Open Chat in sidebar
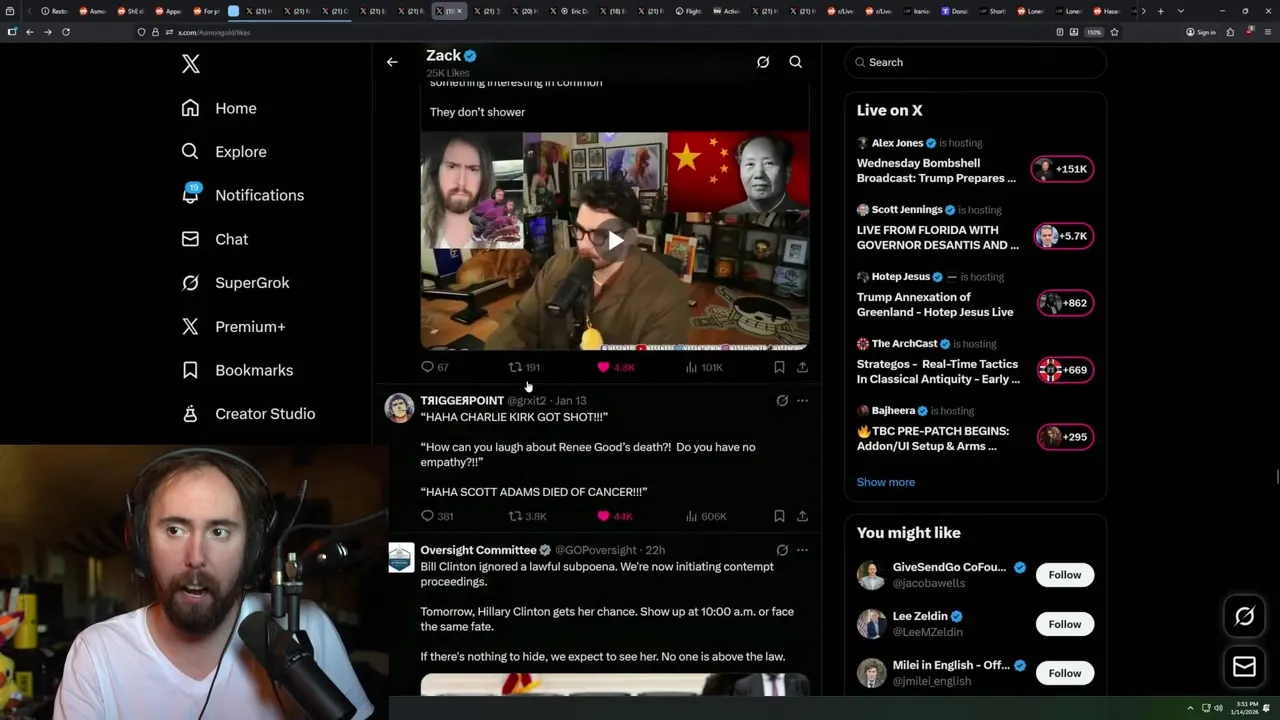 [214, 239]
